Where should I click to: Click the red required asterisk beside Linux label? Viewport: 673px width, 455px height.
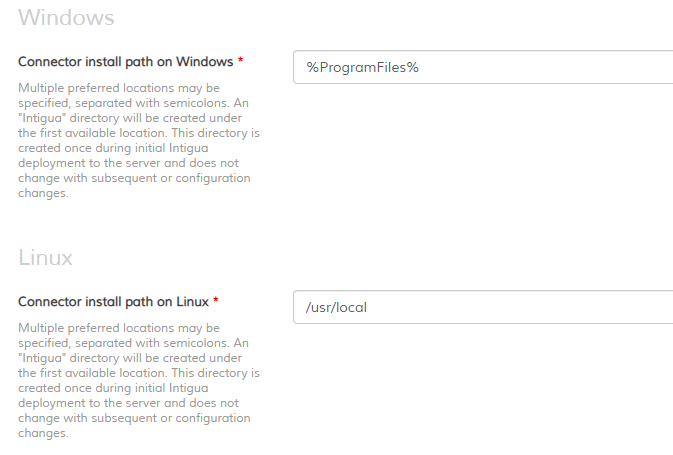point(216,300)
